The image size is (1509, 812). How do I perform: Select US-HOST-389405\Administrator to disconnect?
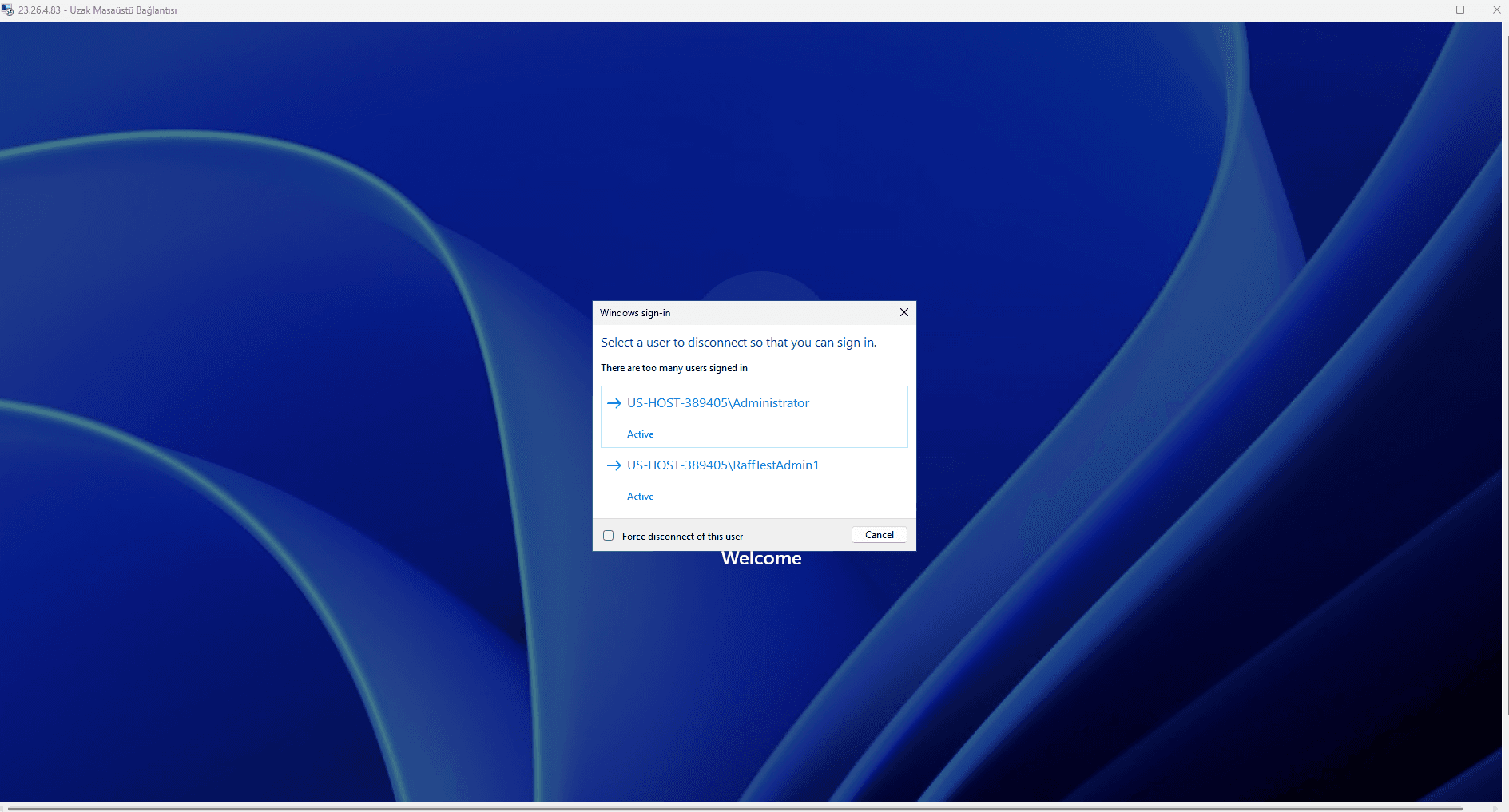click(x=754, y=417)
